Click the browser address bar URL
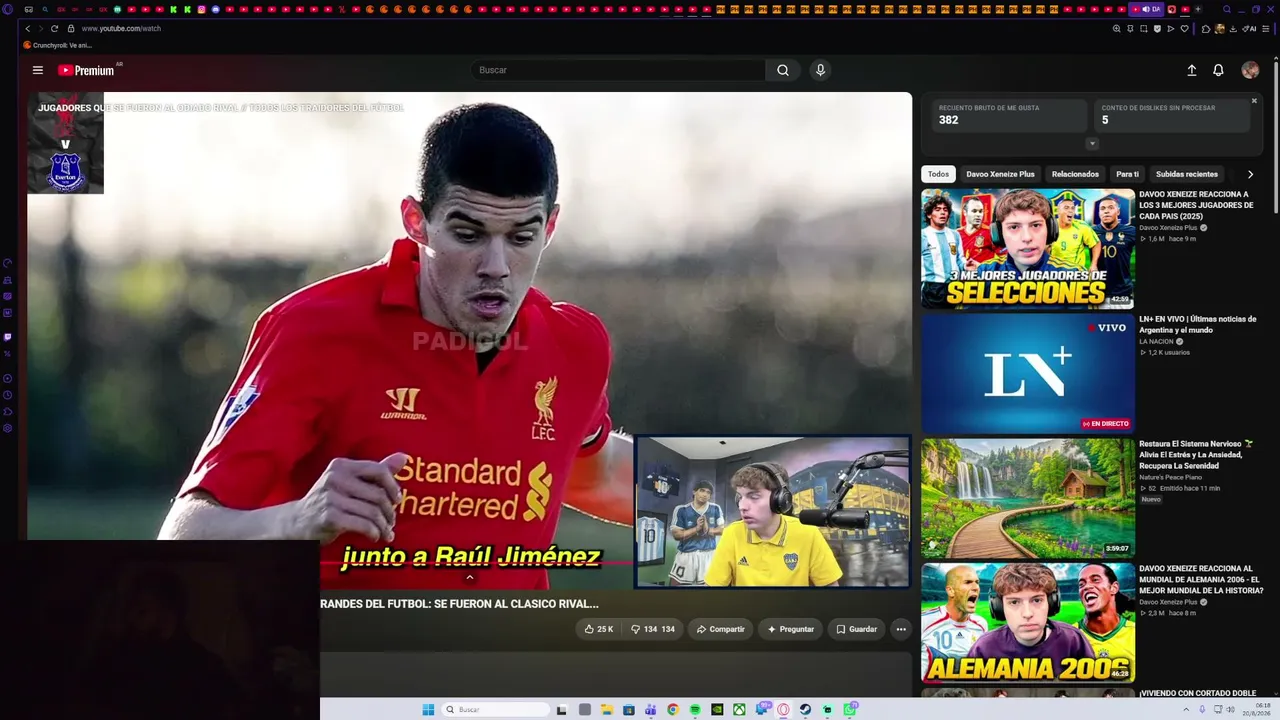 (121, 29)
